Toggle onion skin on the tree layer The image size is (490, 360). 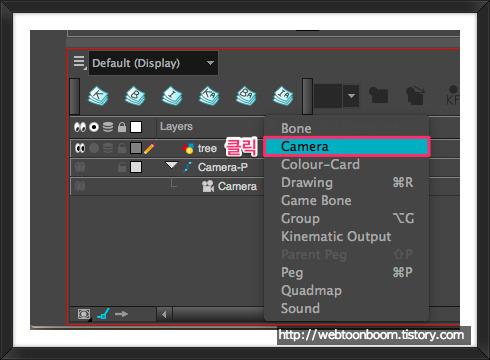(x=108, y=148)
